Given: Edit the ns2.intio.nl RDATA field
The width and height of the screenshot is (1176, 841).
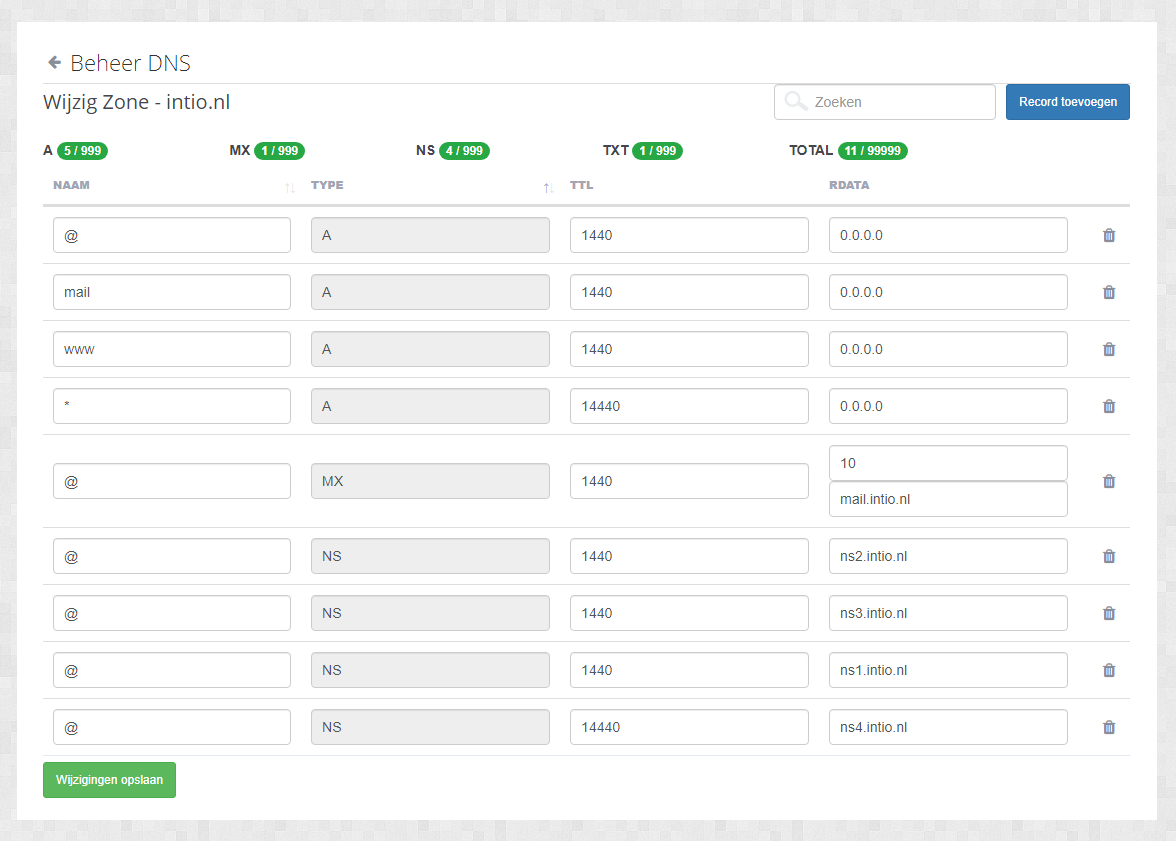Looking at the screenshot, I should click(948, 557).
